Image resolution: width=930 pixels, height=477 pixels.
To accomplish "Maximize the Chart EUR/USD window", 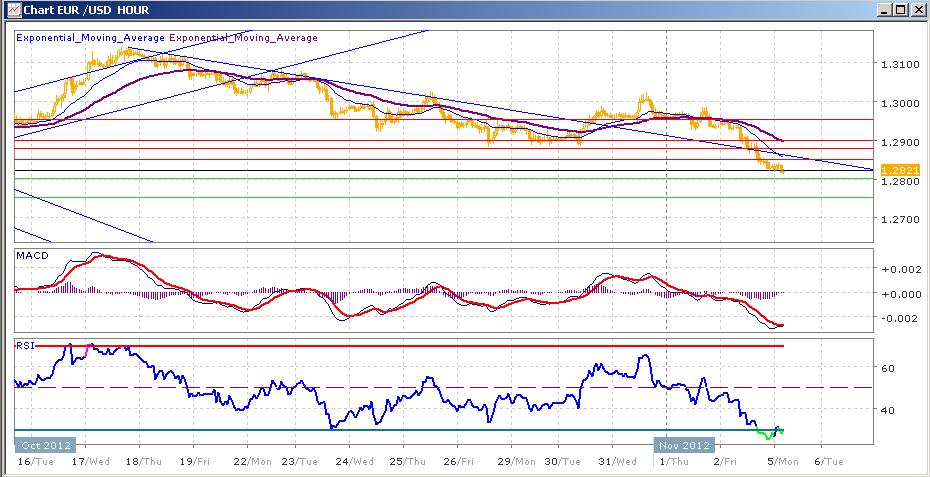I will (x=899, y=10).
